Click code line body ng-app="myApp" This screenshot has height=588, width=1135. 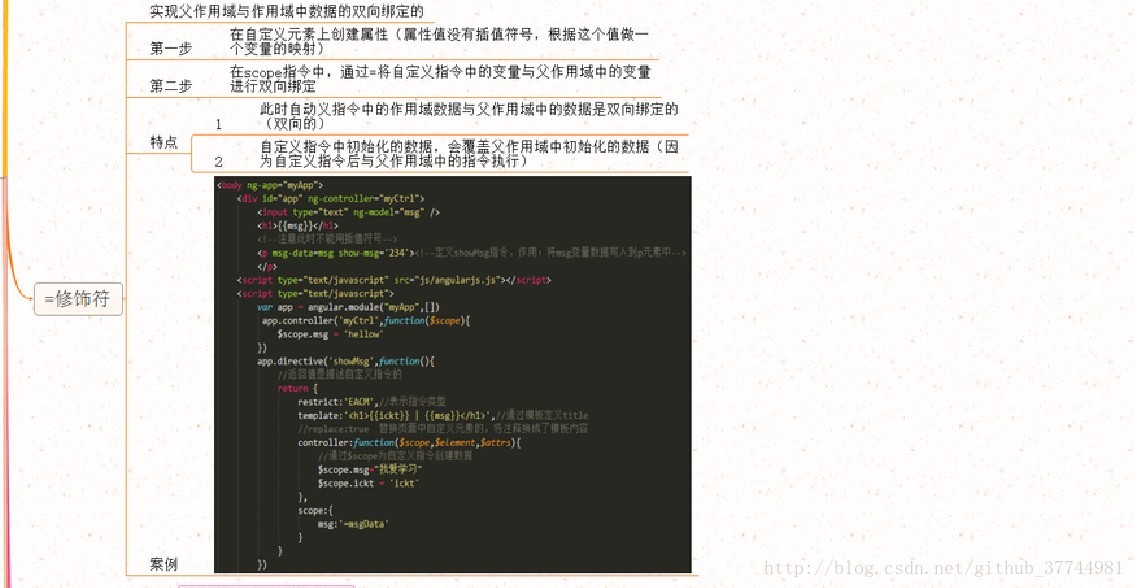pos(269,185)
